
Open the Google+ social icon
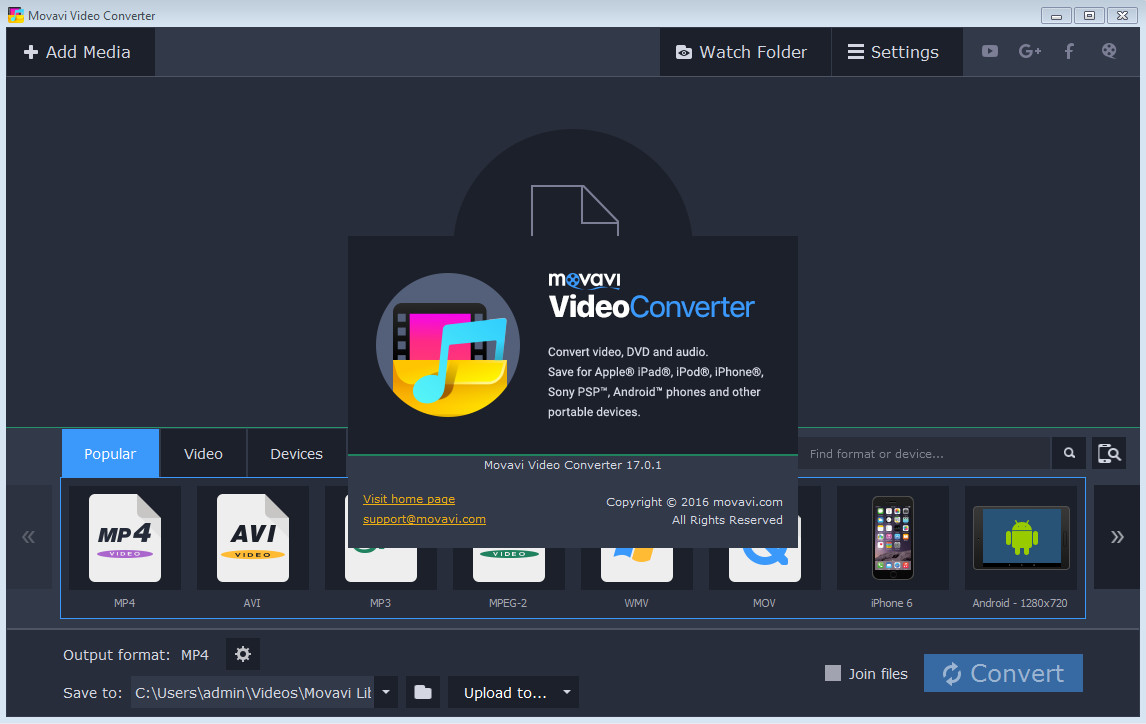point(1029,52)
